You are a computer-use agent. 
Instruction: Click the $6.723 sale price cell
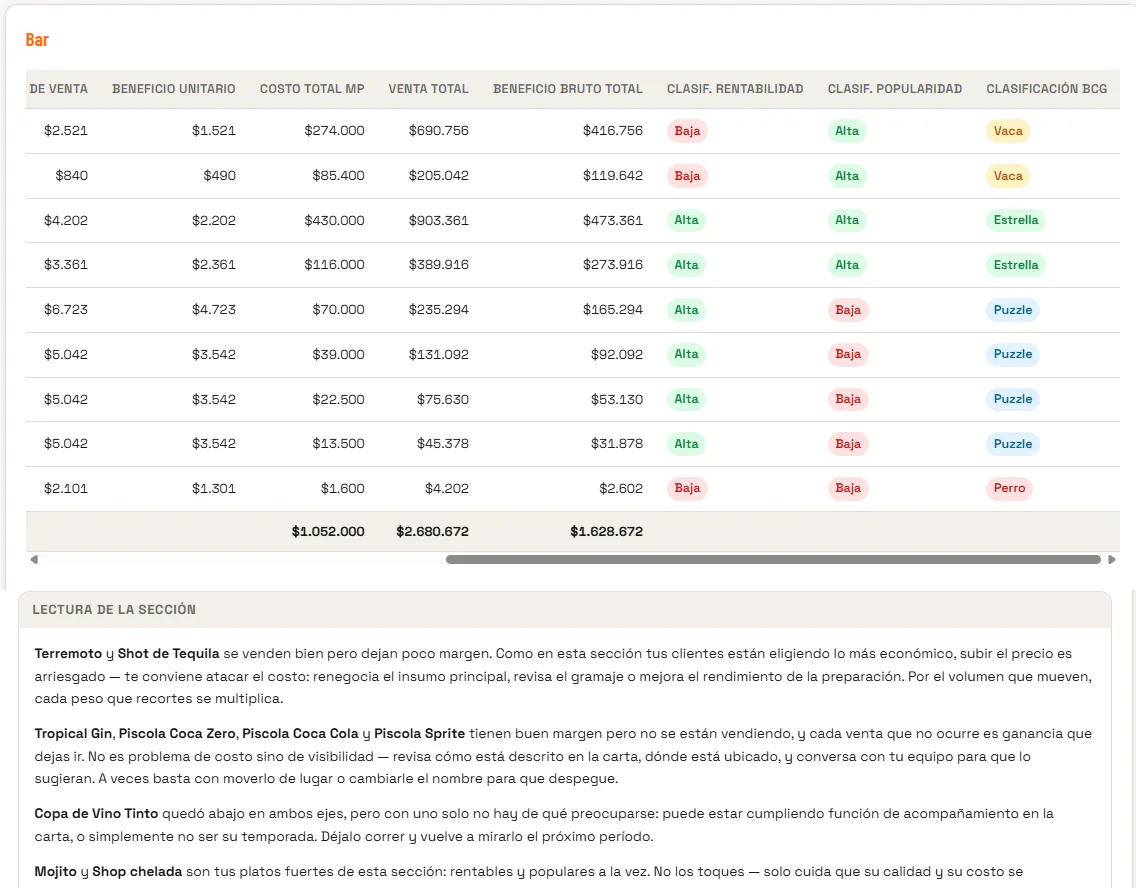66,310
